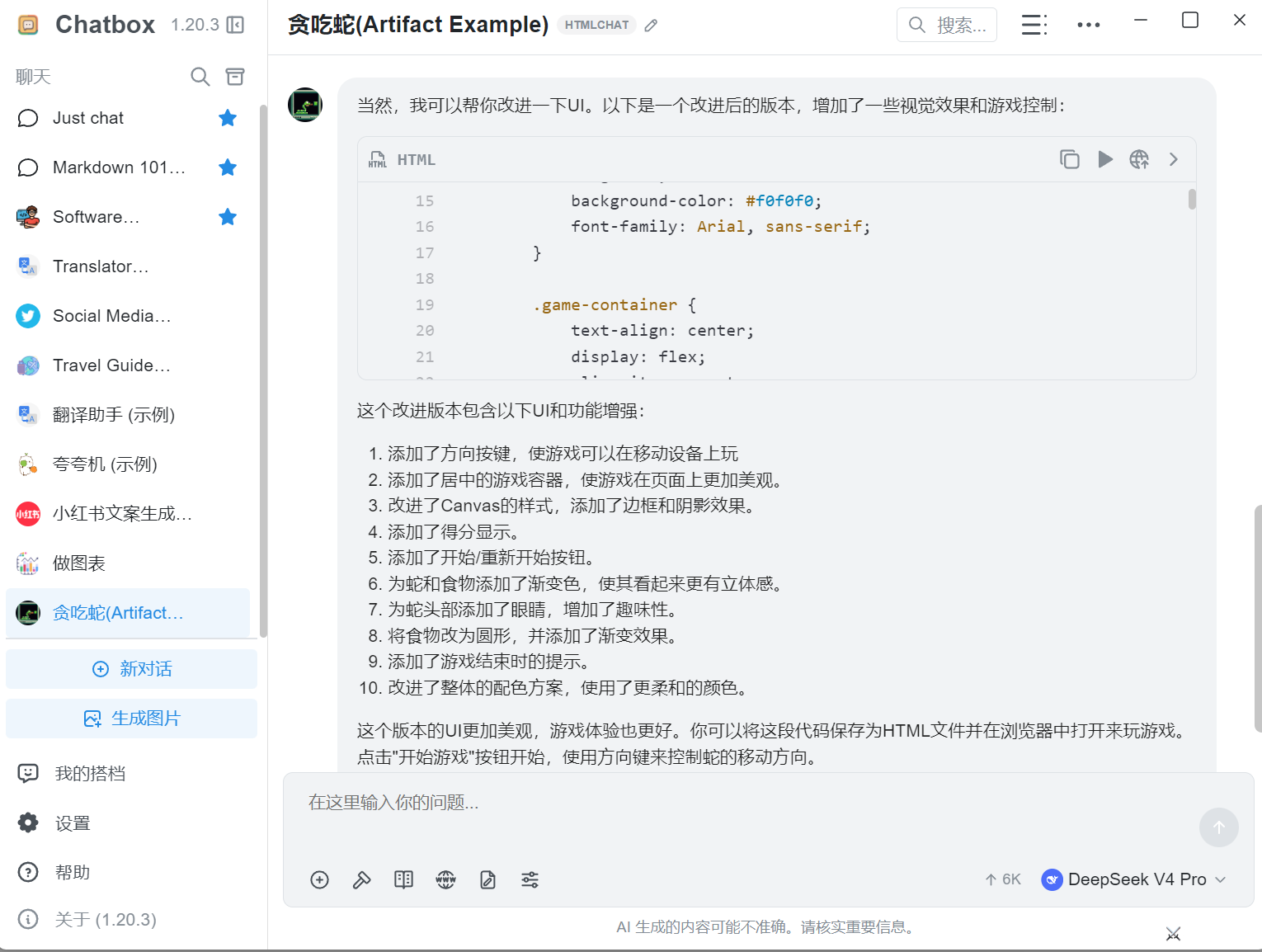Screen dimensions: 1262x952
Task: Click the 生成图片 button
Action: pos(132,719)
